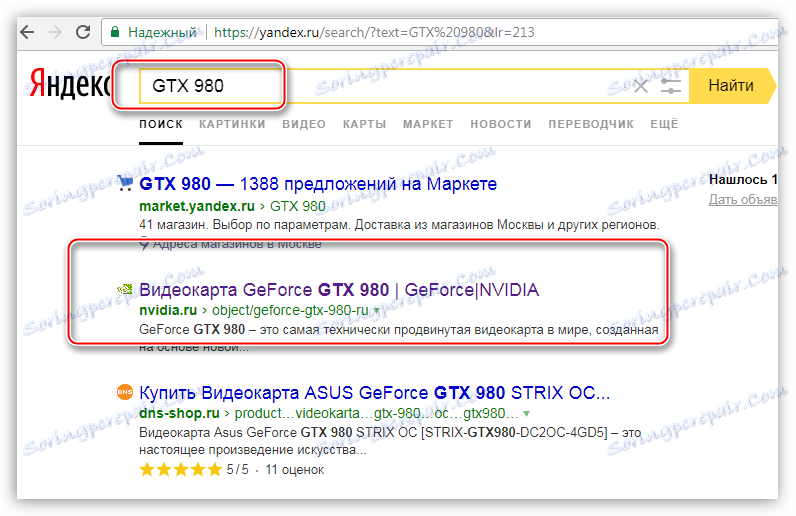Image resolution: width=796 pixels, height=516 pixels.
Task: Click the five-star rating of DNS result
Action: point(181,469)
